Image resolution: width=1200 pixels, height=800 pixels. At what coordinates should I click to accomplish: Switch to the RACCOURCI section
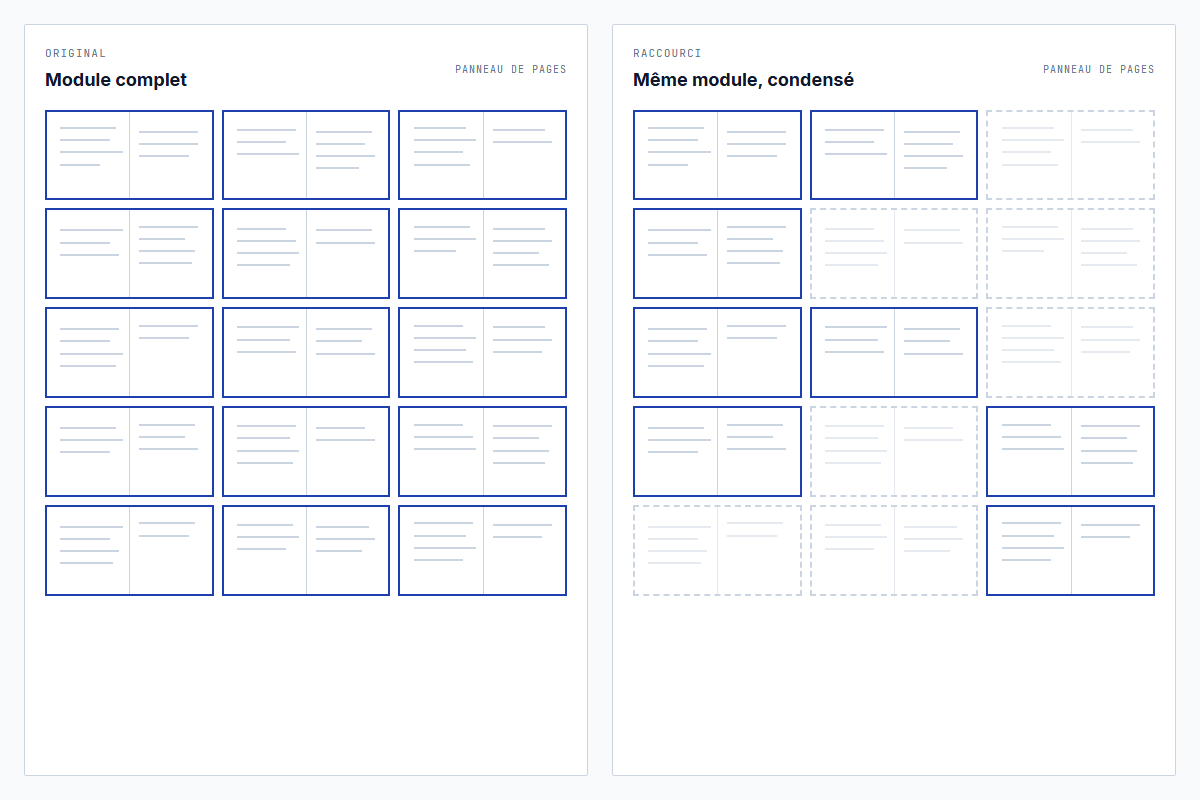click(668, 53)
